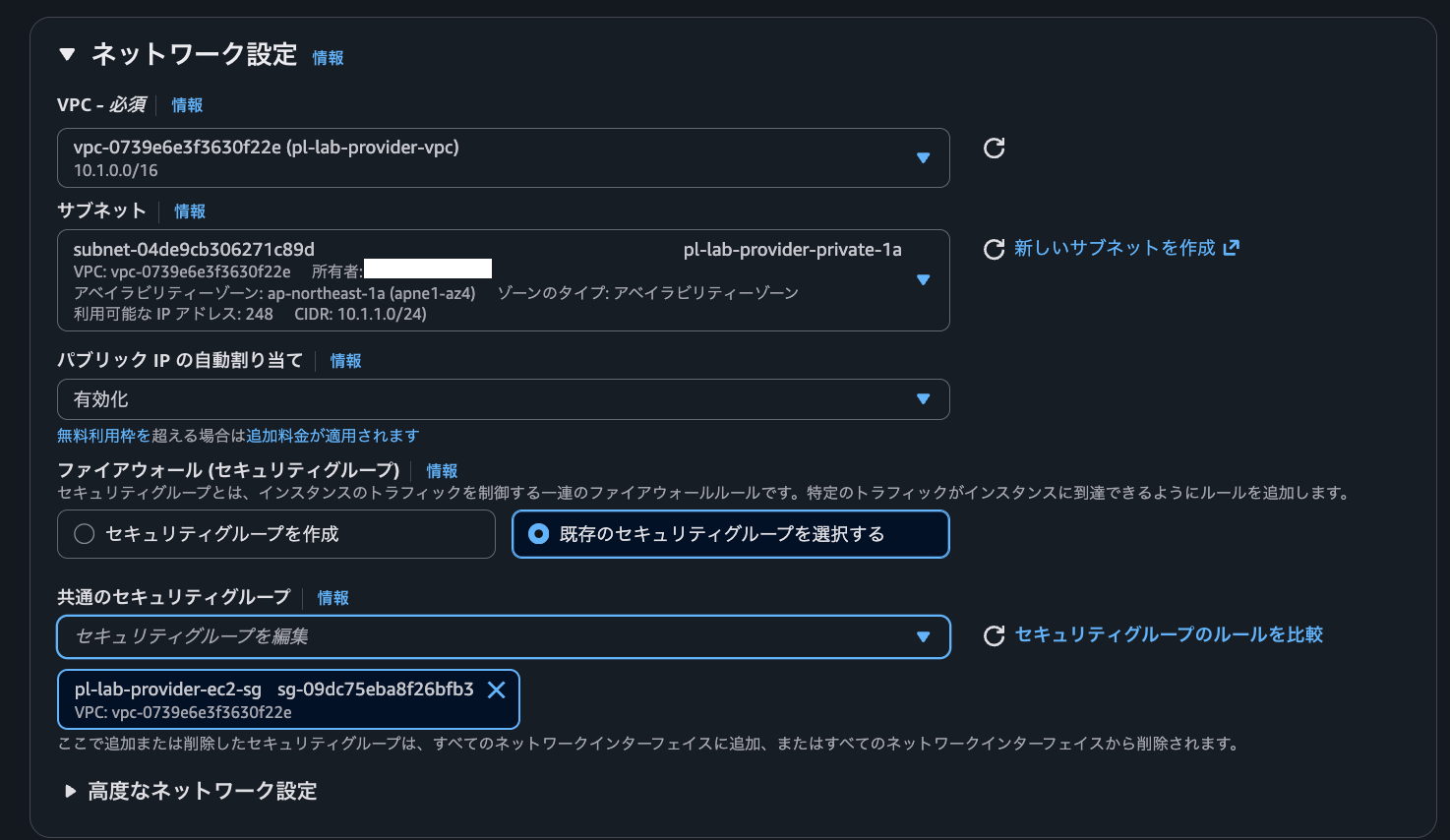Image resolution: width=1450 pixels, height=840 pixels.
Task: Open the 共通のセキュリティグループ dropdown
Action: coord(923,636)
